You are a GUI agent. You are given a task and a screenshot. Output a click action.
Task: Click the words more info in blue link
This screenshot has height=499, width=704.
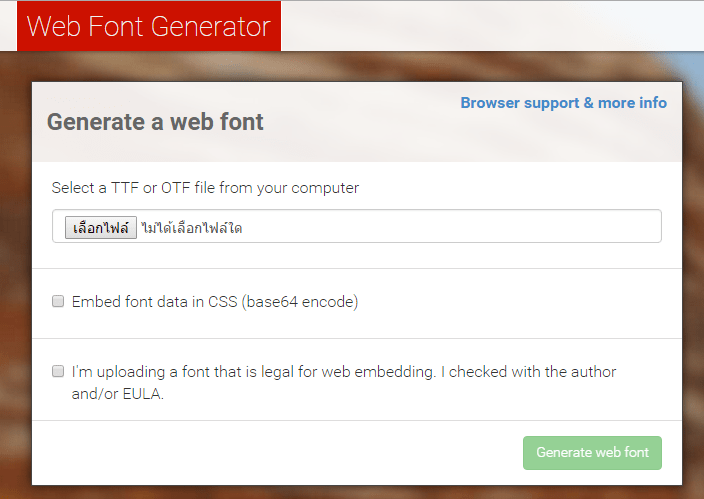633,103
